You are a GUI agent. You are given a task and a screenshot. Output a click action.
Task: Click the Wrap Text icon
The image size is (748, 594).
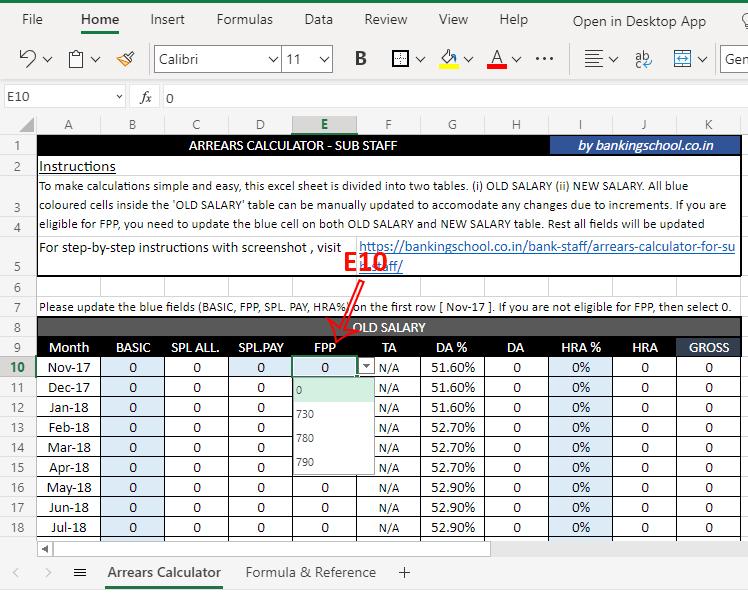[641, 59]
